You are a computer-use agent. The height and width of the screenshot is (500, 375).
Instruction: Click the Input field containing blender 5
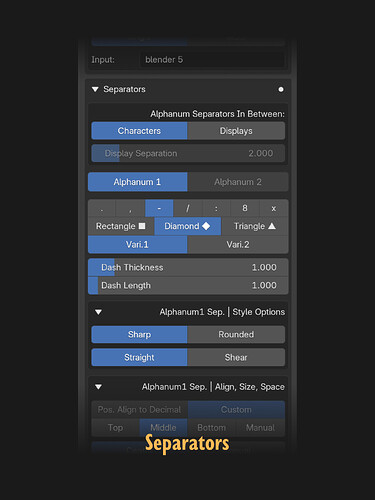212,60
